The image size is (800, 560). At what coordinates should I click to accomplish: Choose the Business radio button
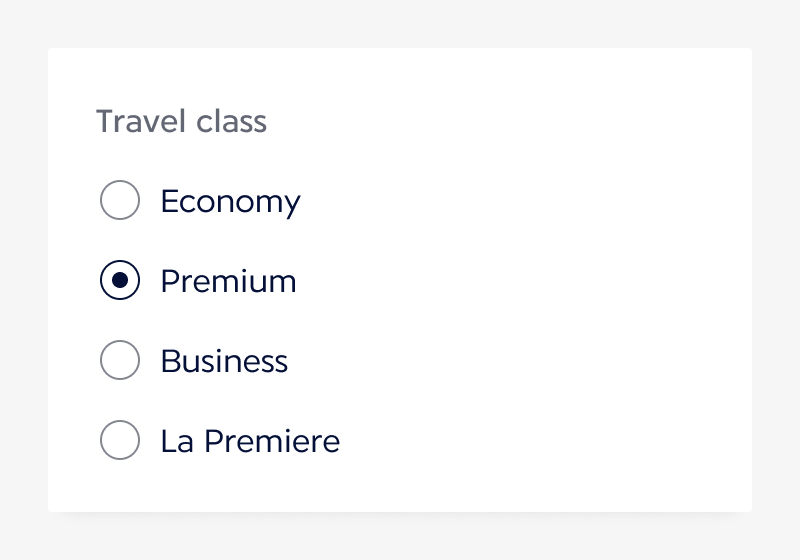[120, 361]
